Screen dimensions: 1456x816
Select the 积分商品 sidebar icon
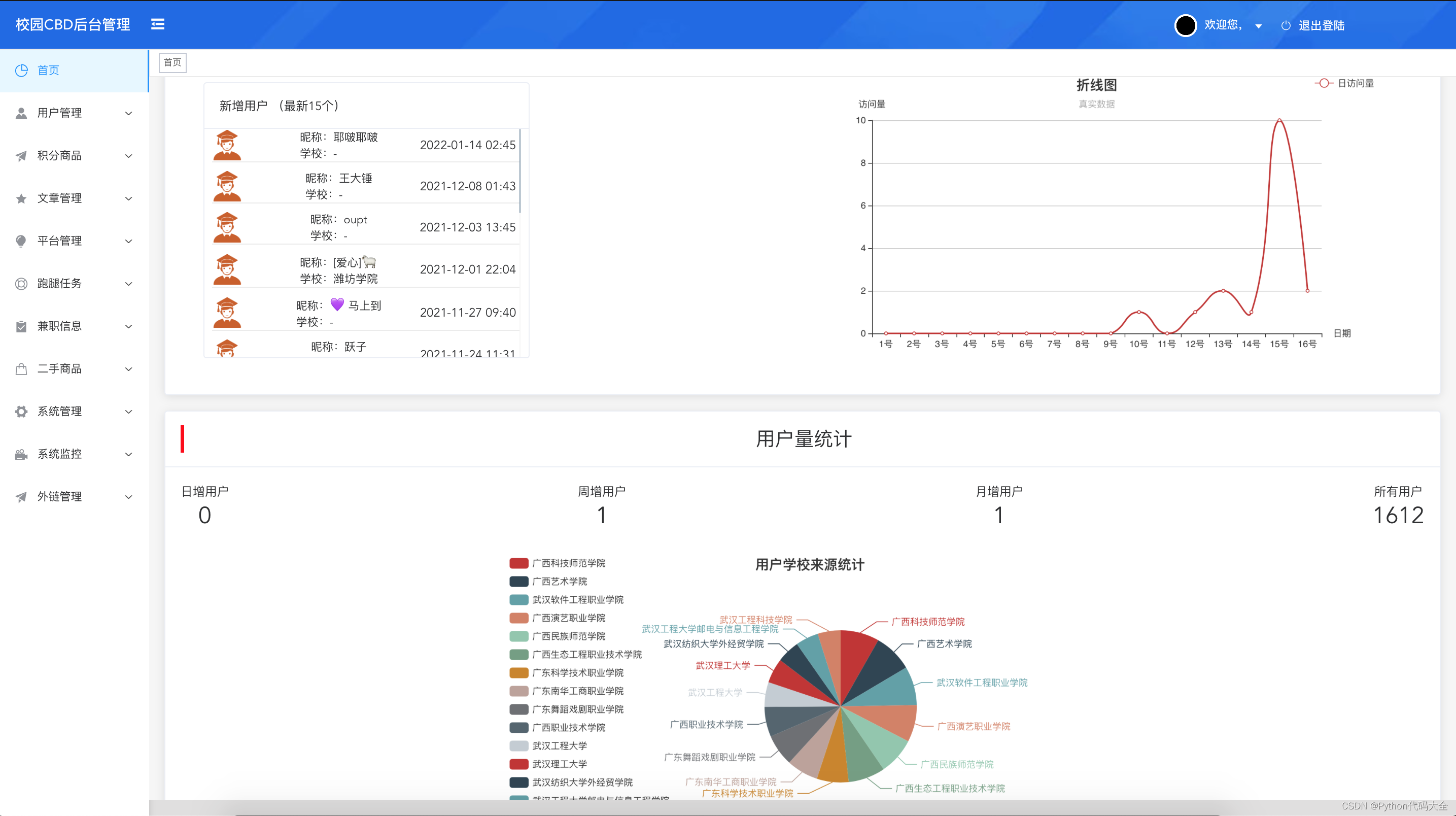21,156
